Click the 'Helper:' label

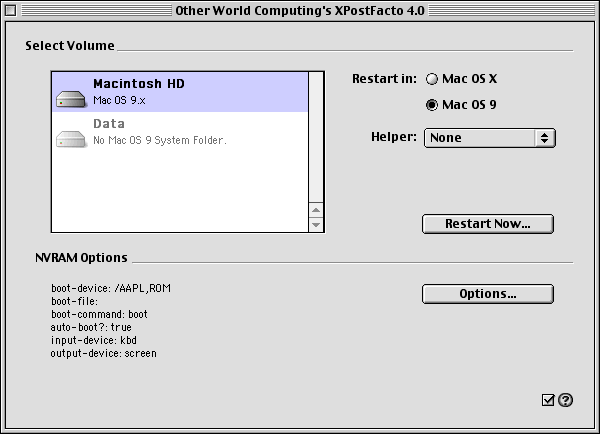[394, 137]
